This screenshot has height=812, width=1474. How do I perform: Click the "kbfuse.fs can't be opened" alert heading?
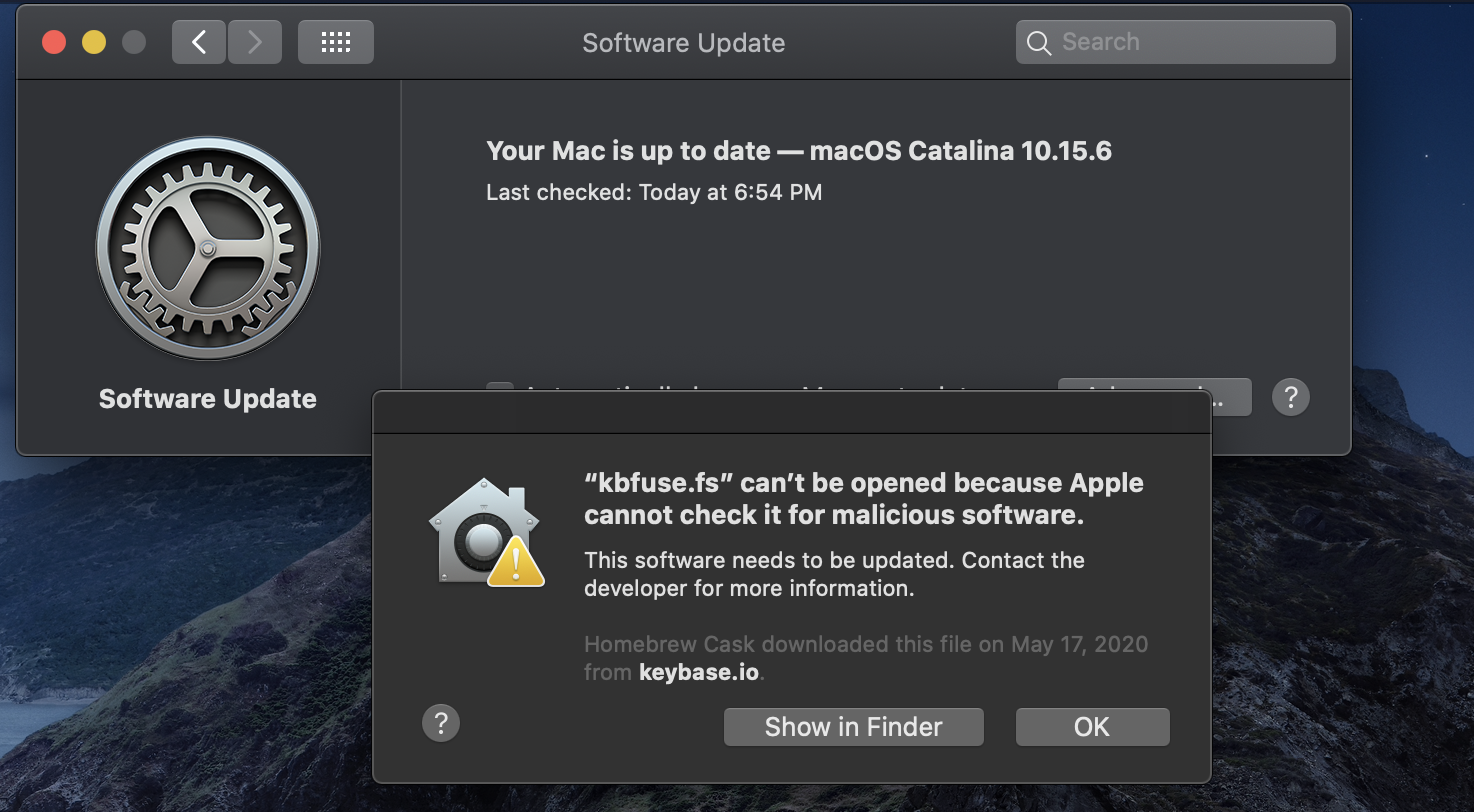click(x=864, y=498)
